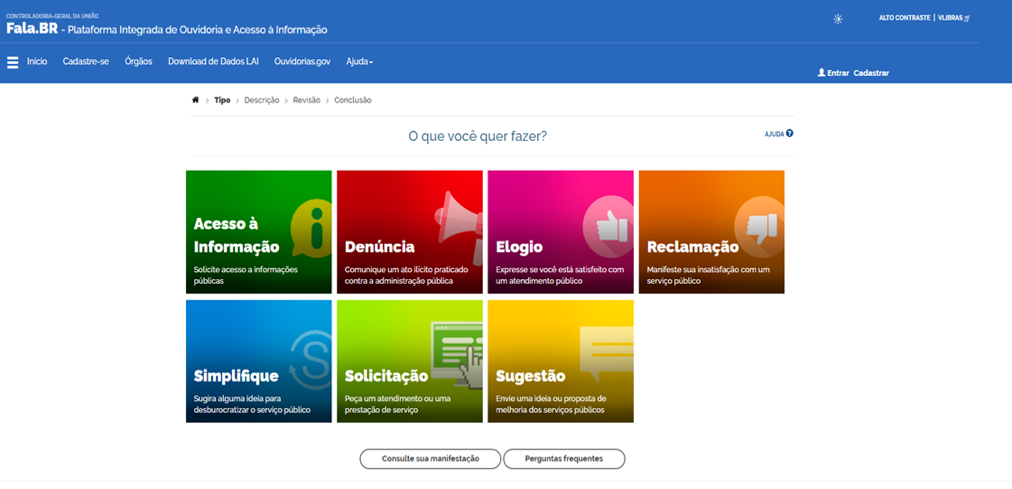
Task: Click the AJUDA question mark icon
Action: tap(789, 134)
